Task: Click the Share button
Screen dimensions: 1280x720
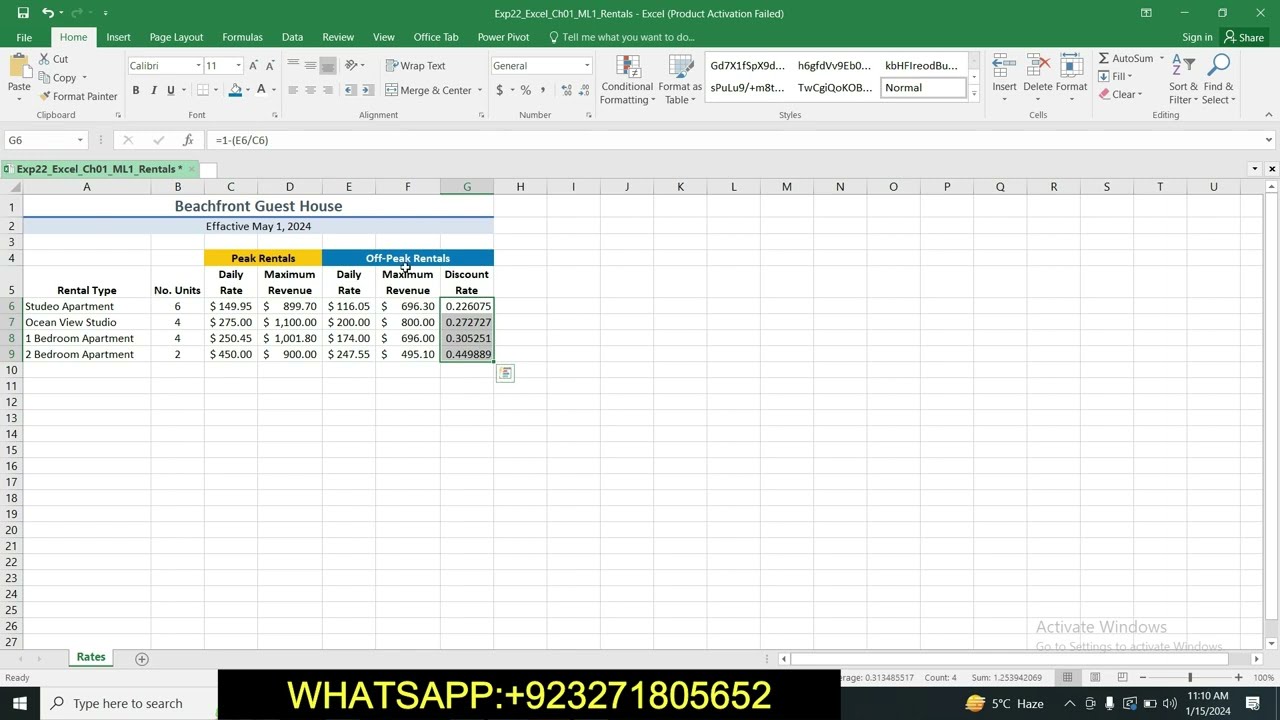Action: point(1244,37)
